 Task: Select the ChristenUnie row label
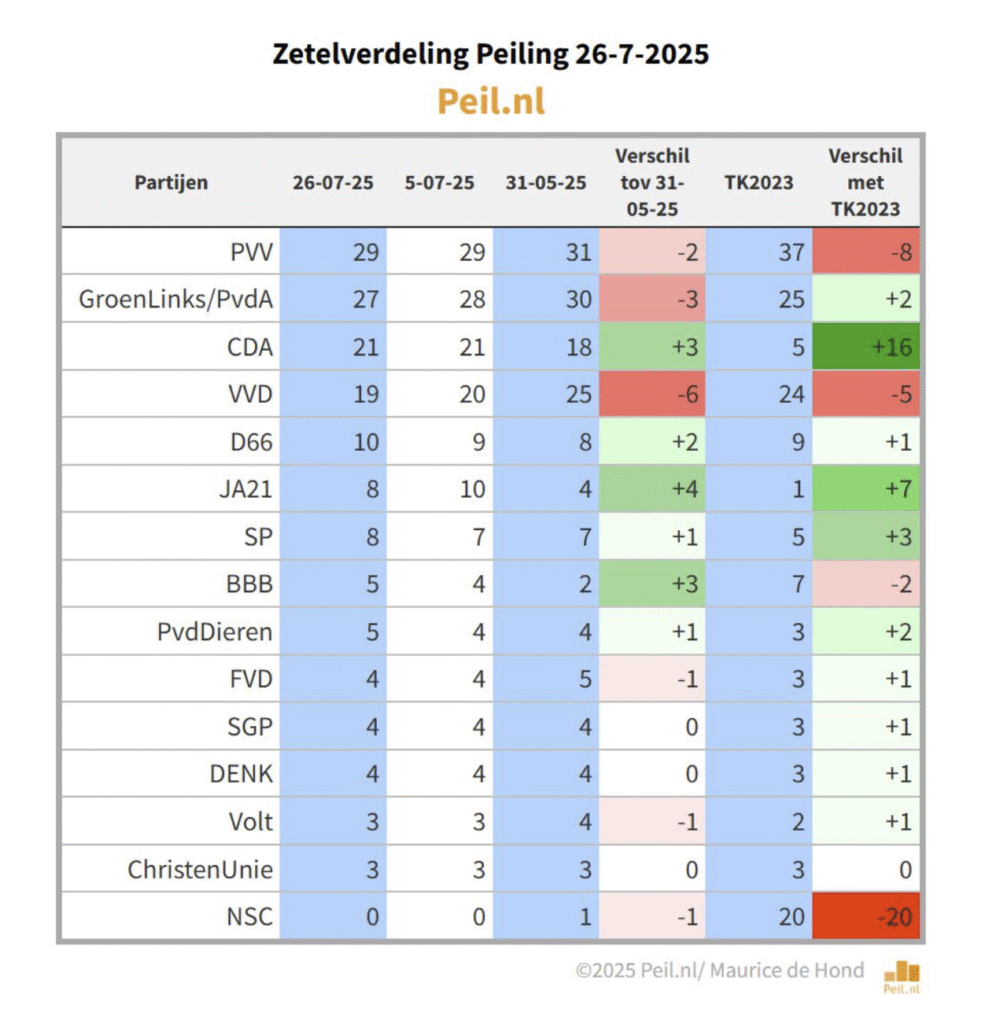click(x=200, y=869)
